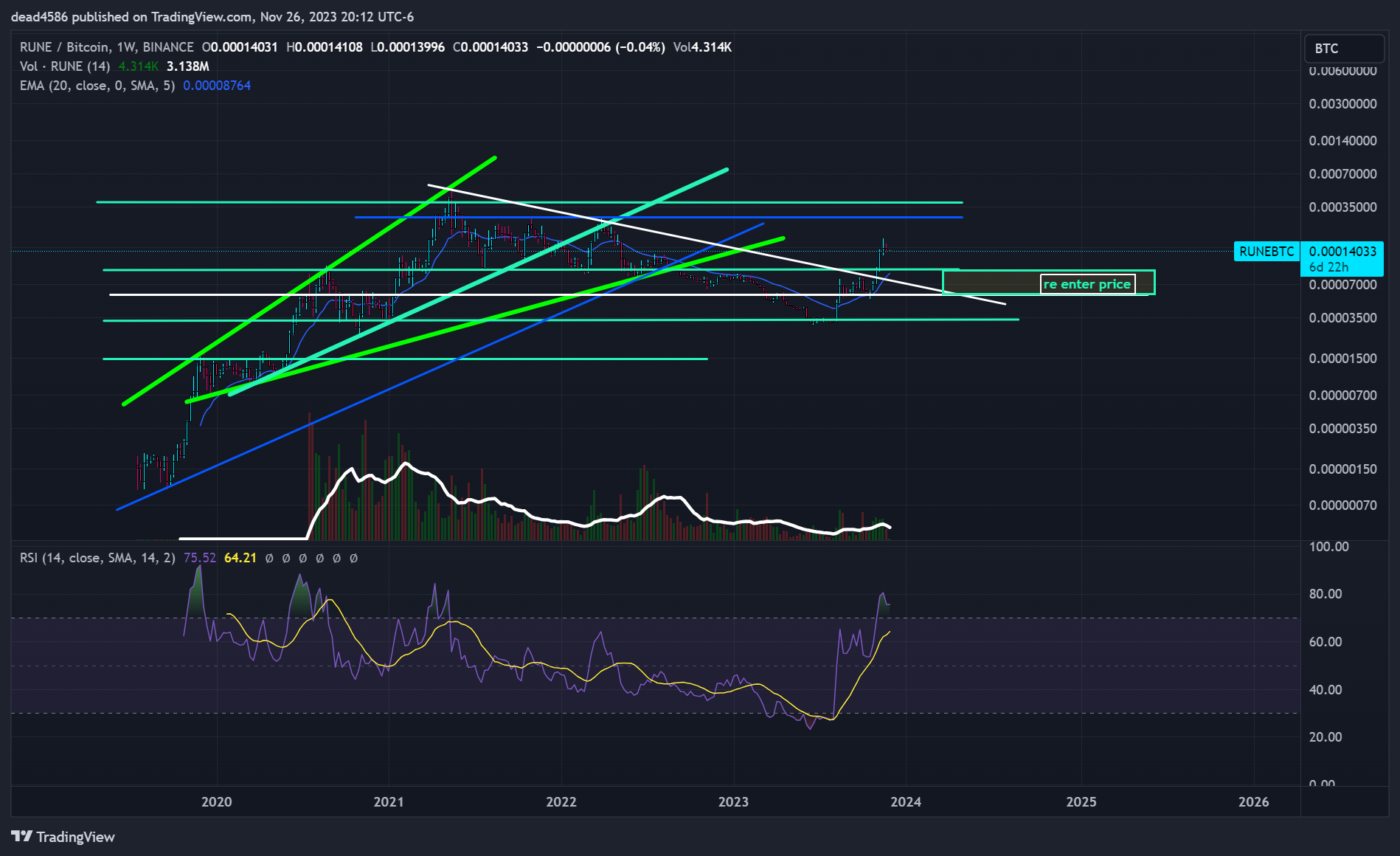1400x856 pixels.
Task: Click price axis label 0.00070000
Action: pyautogui.click(x=1342, y=174)
